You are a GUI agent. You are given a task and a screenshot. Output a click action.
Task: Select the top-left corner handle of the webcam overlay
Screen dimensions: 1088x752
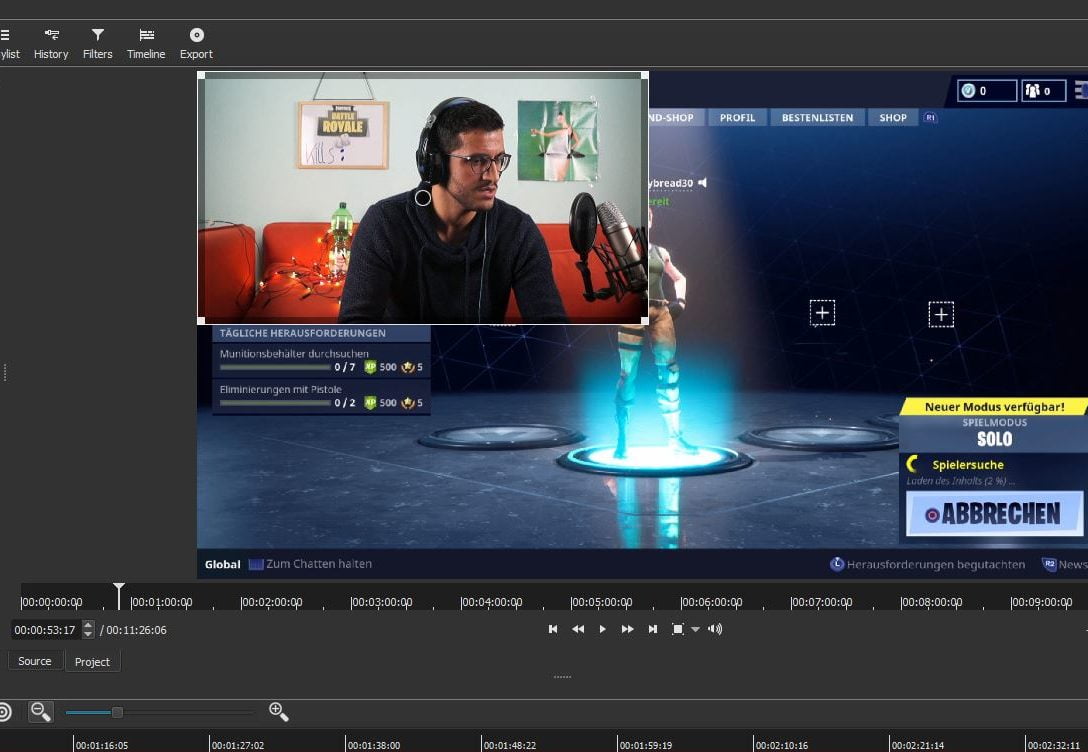point(201,76)
